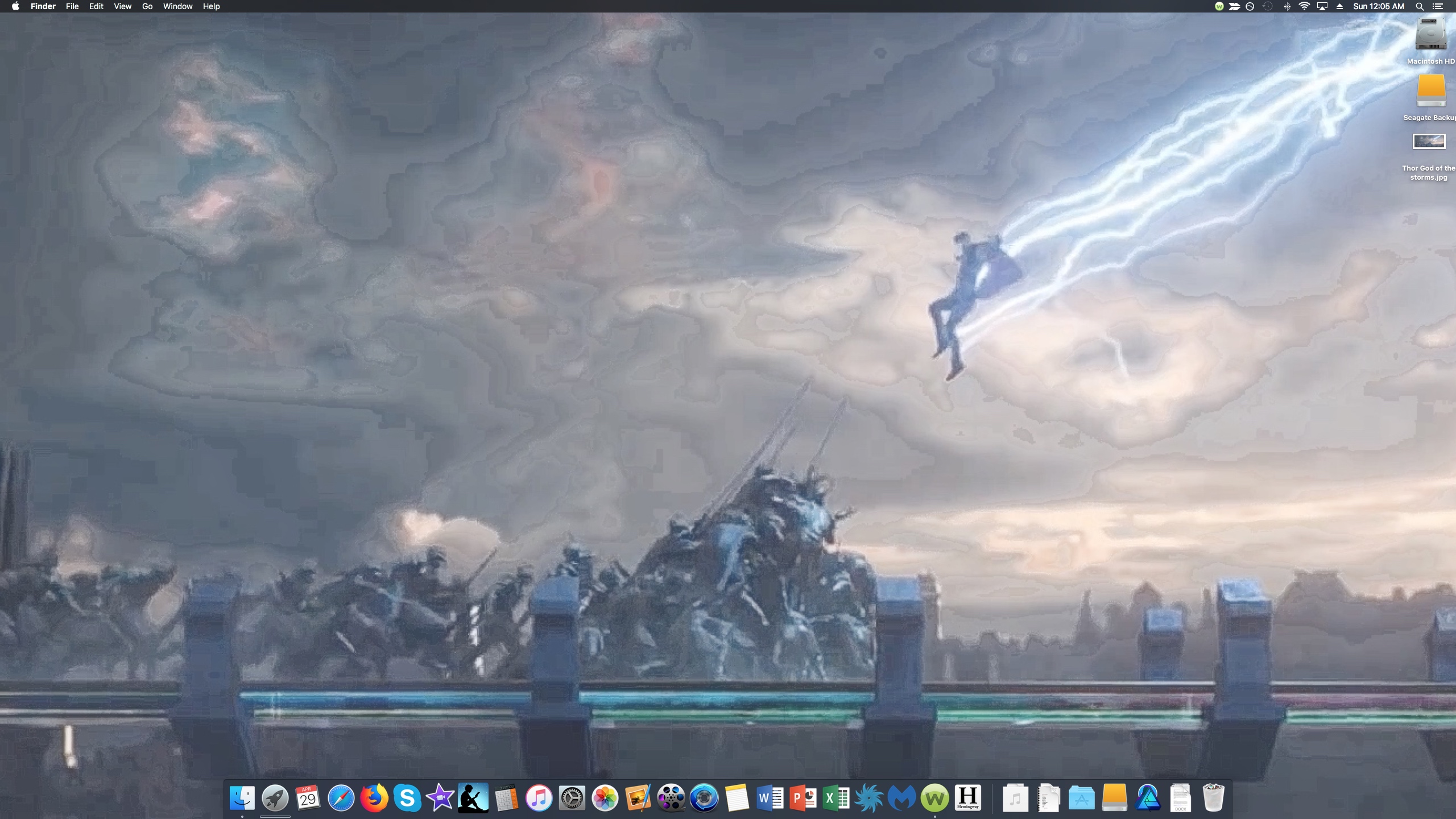The width and height of the screenshot is (1456, 819).
Task: Open iMovie star icon in Dock
Action: click(440, 798)
